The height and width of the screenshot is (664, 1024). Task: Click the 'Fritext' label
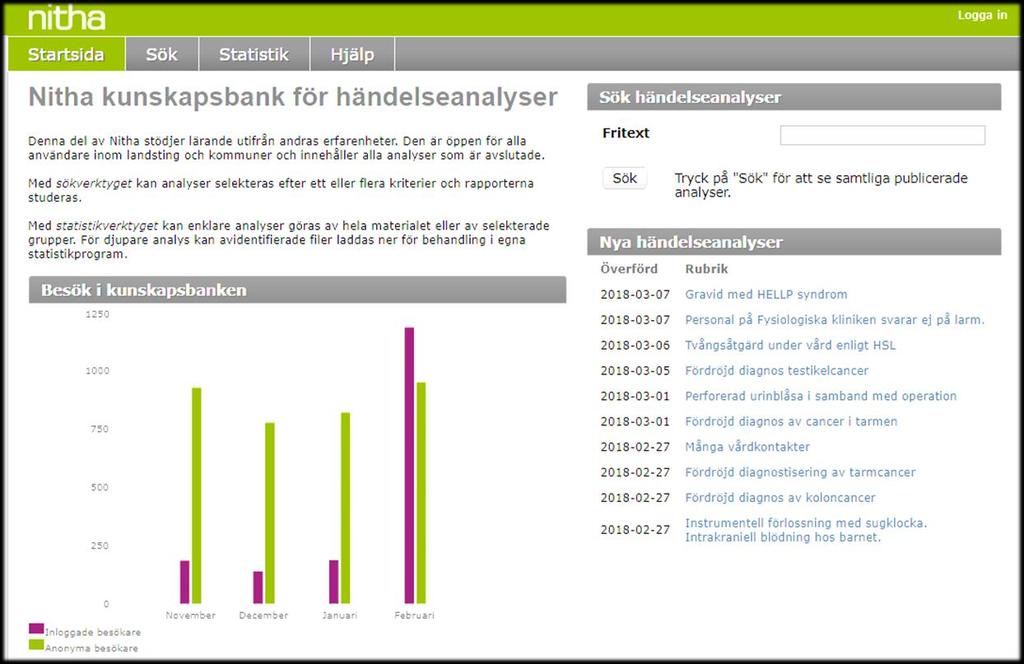(626, 133)
